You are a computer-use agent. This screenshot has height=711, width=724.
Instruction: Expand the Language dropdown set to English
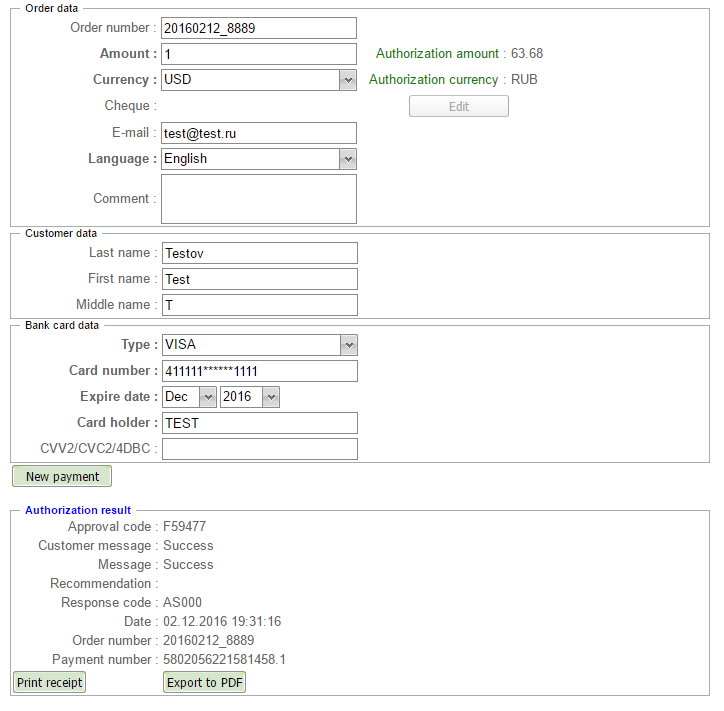coord(258,159)
